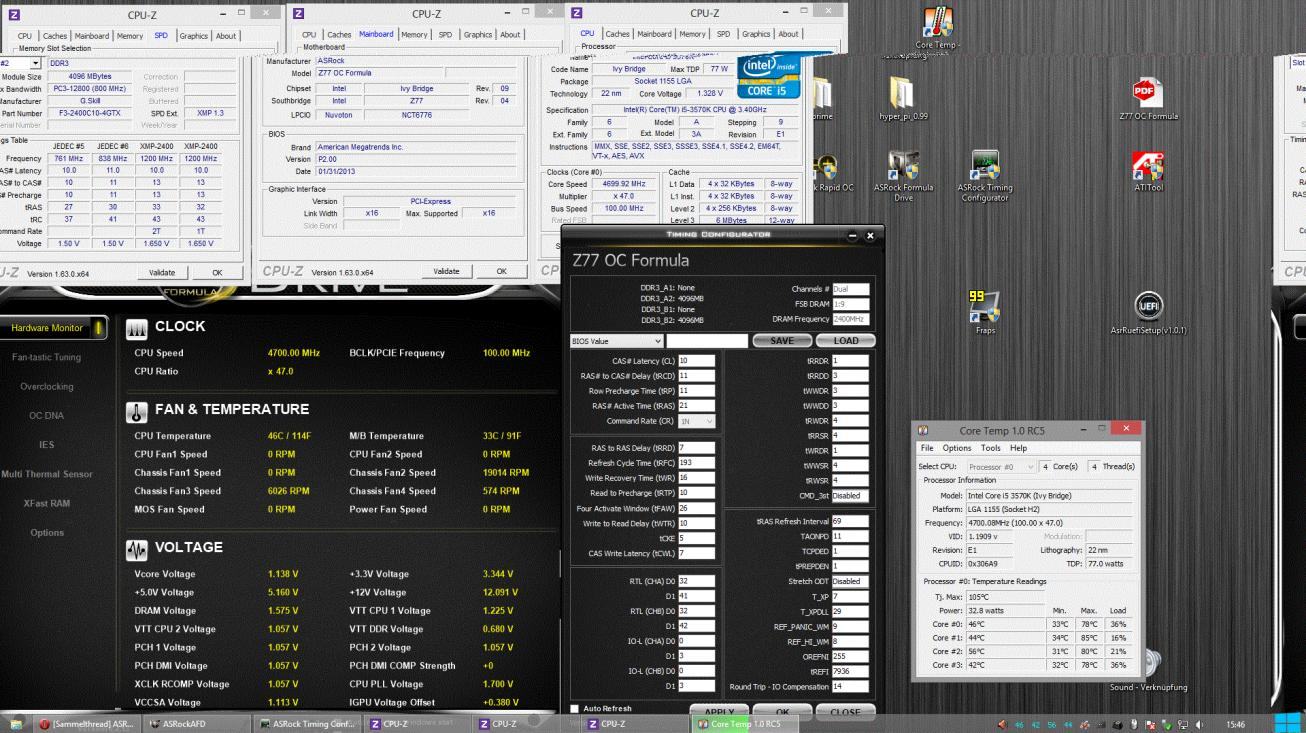Click the CAS# Latency (CL) value field
This screenshot has width=1306, height=733.
696,361
